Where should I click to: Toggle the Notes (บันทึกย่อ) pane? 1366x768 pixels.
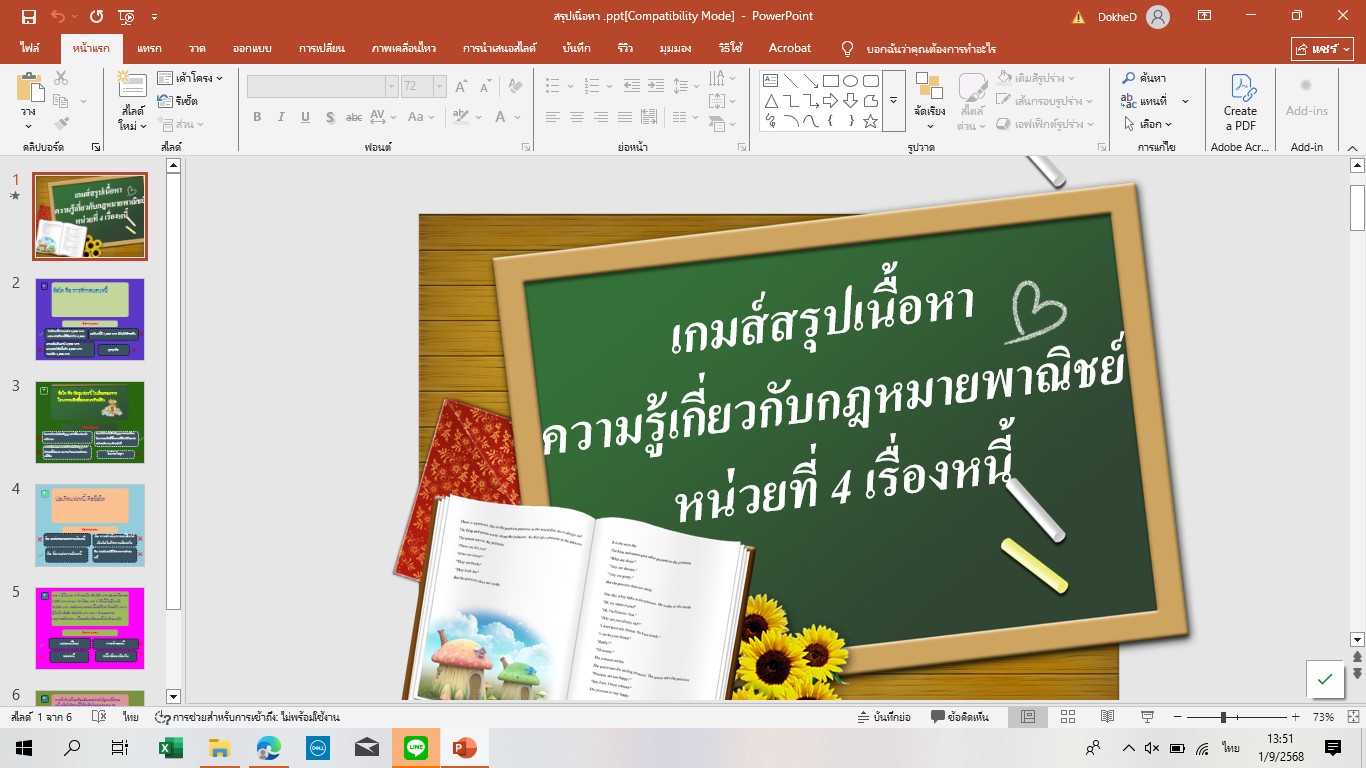[883, 717]
